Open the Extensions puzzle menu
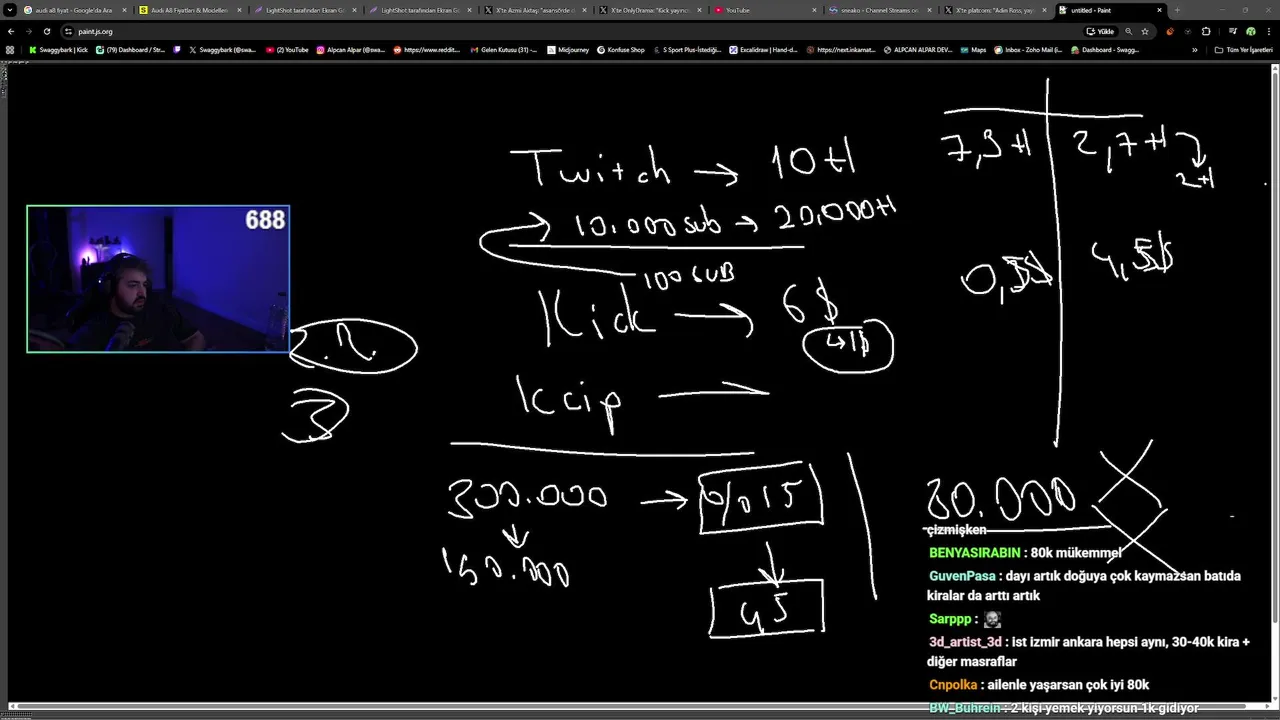Image resolution: width=1280 pixels, height=720 pixels. click(x=1205, y=31)
